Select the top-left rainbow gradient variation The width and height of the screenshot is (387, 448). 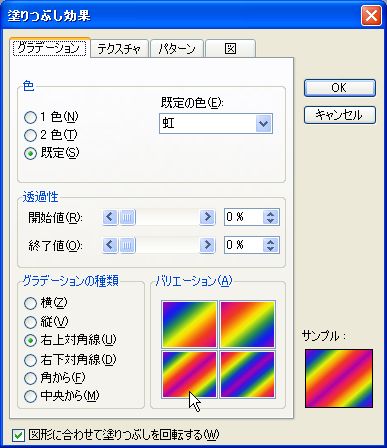pyautogui.click(x=189, y=324)
